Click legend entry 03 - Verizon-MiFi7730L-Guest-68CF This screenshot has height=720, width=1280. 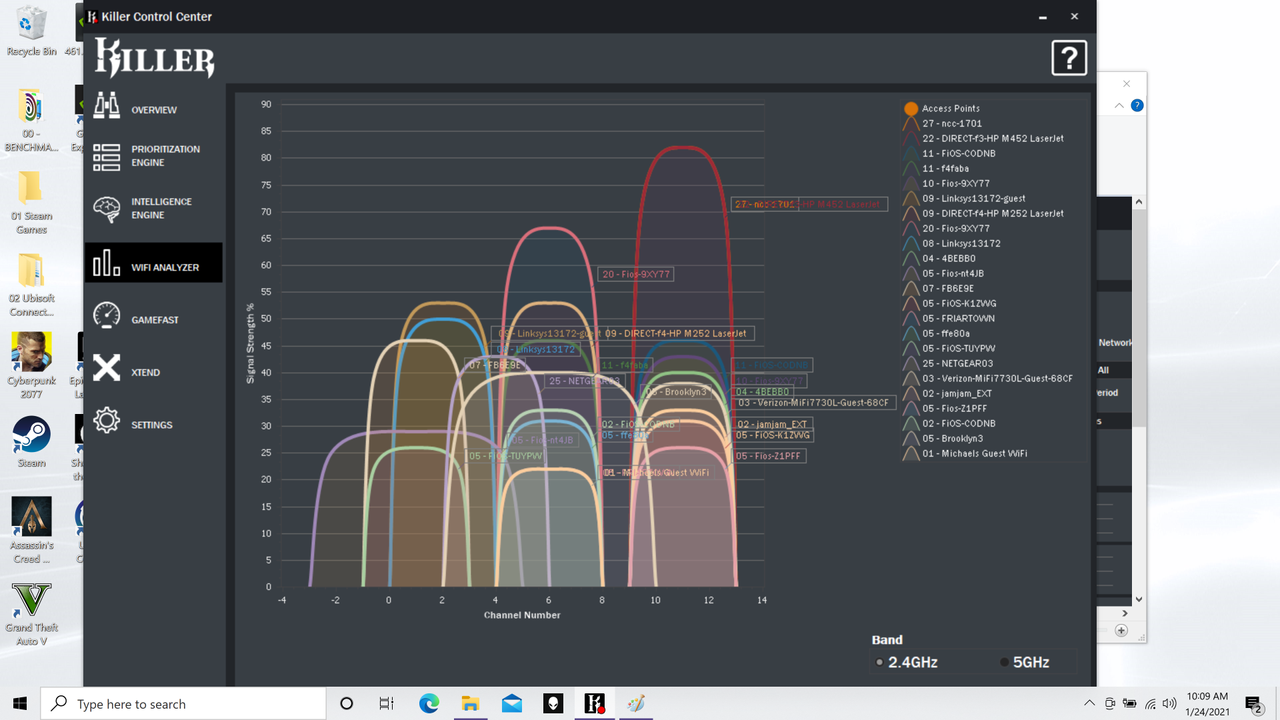click(x=997, y=379)
